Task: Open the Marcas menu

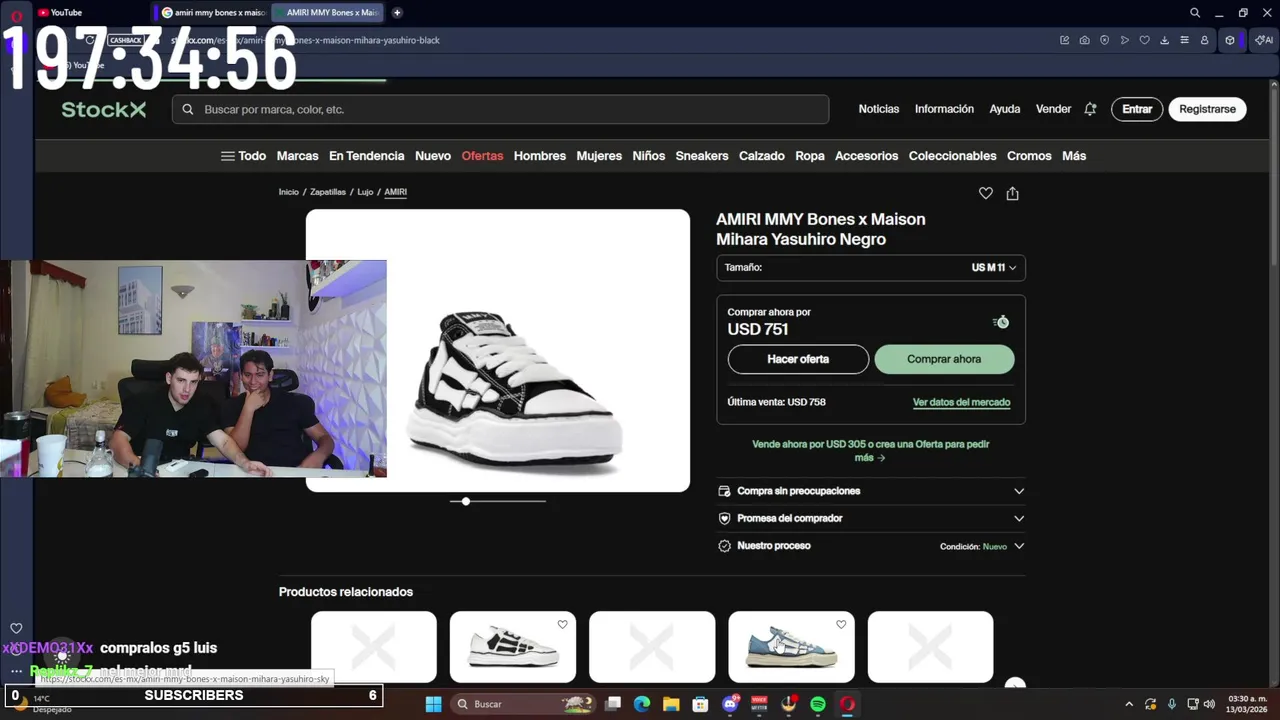Action: [297, 156]
